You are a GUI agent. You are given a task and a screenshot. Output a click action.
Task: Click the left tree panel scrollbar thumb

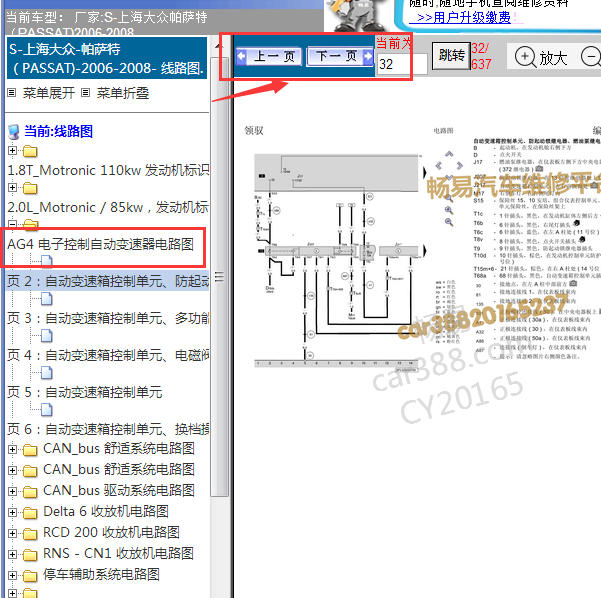point(220,277)
